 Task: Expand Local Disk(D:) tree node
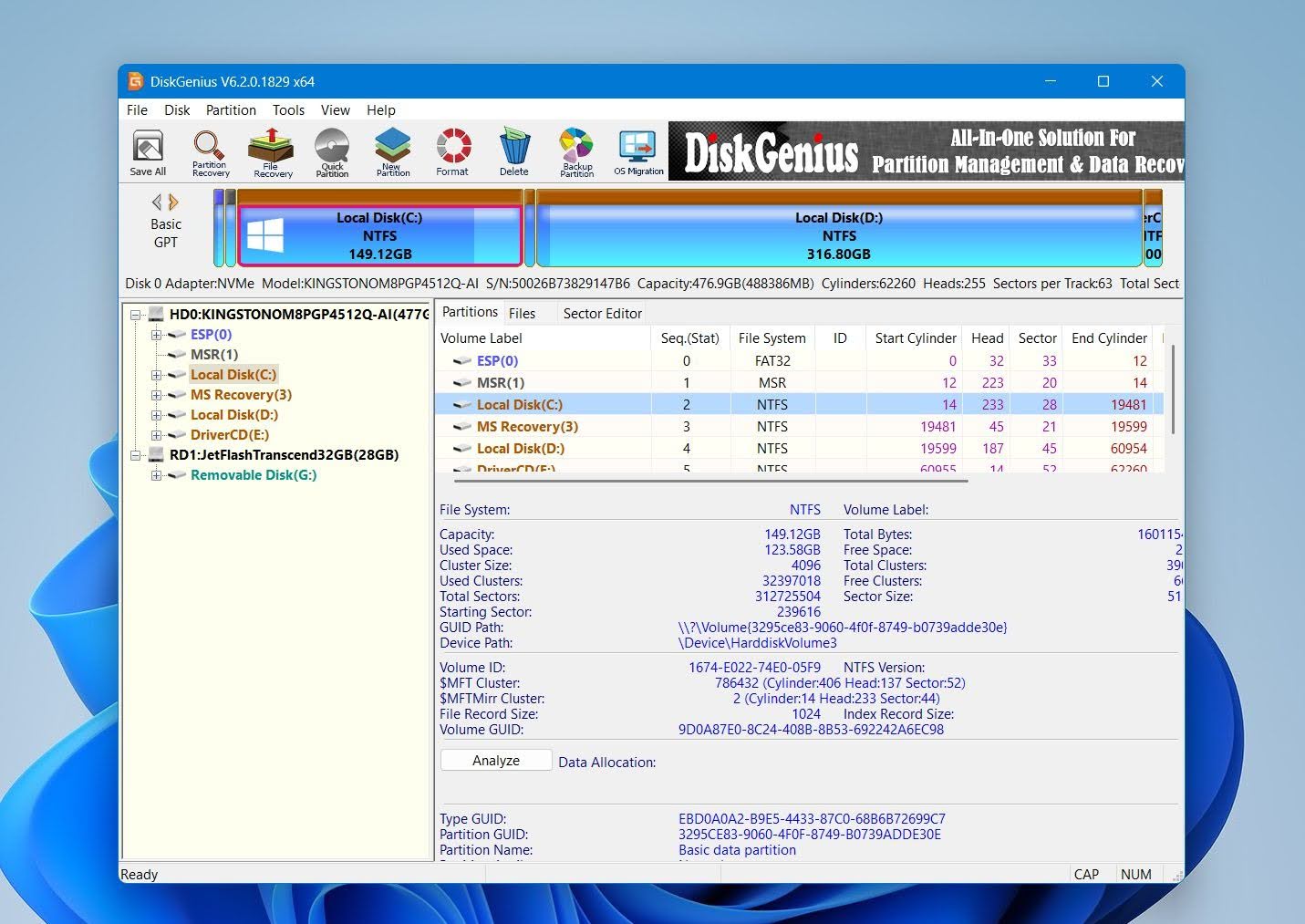pos(156,415)
